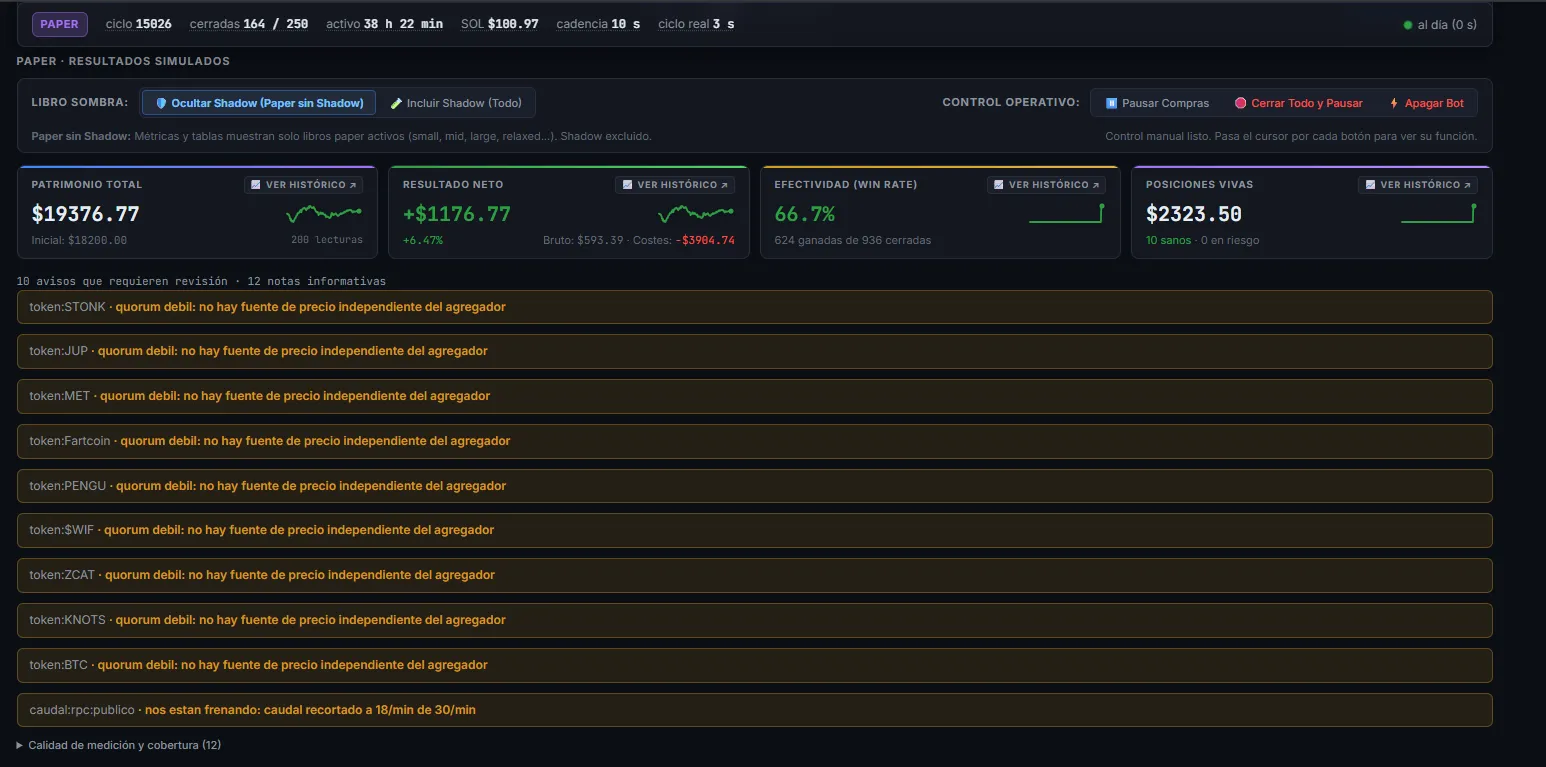Select the token:Fartcoin quorum debil warning
Screen dimensions: 1546x767
tap(755, 441)
